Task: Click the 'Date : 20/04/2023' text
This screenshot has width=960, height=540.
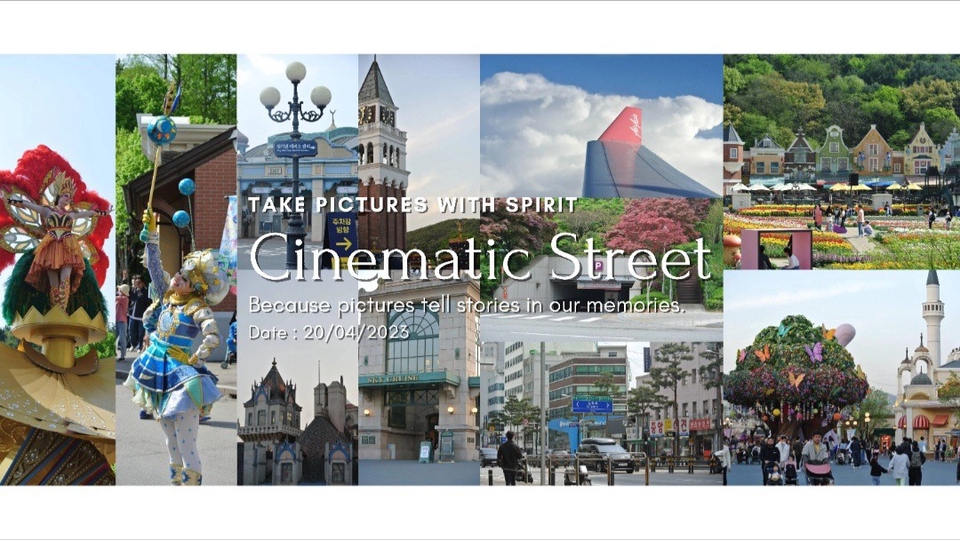Action: click(329, 332)
